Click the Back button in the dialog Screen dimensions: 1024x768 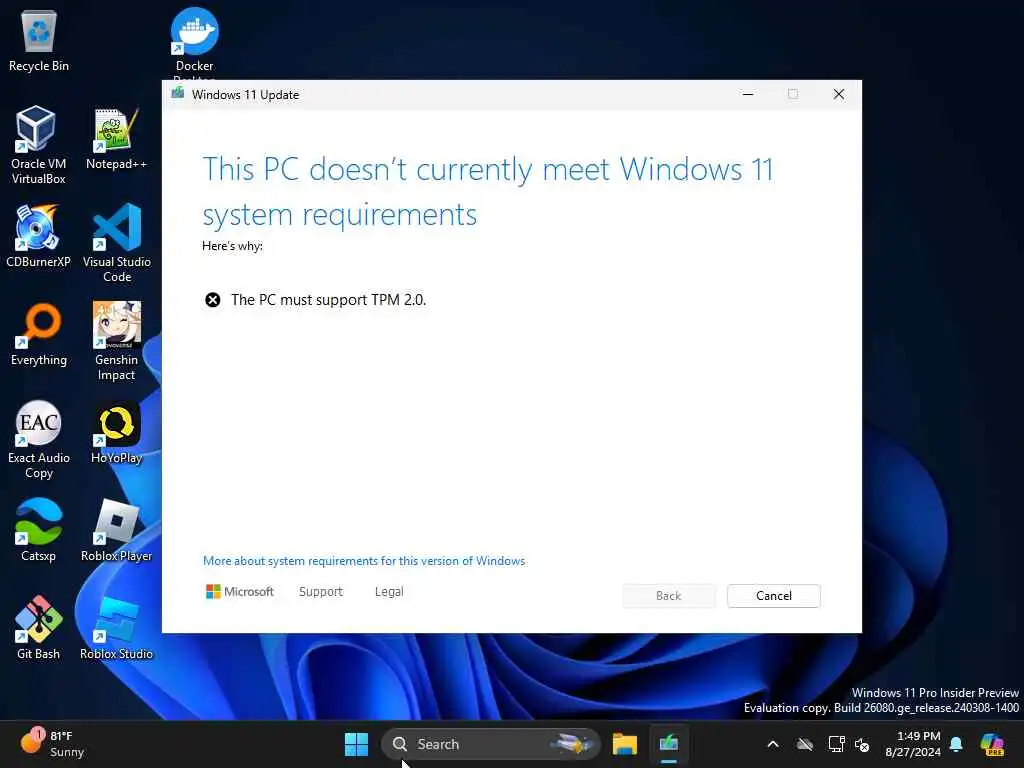coord(669,596)
